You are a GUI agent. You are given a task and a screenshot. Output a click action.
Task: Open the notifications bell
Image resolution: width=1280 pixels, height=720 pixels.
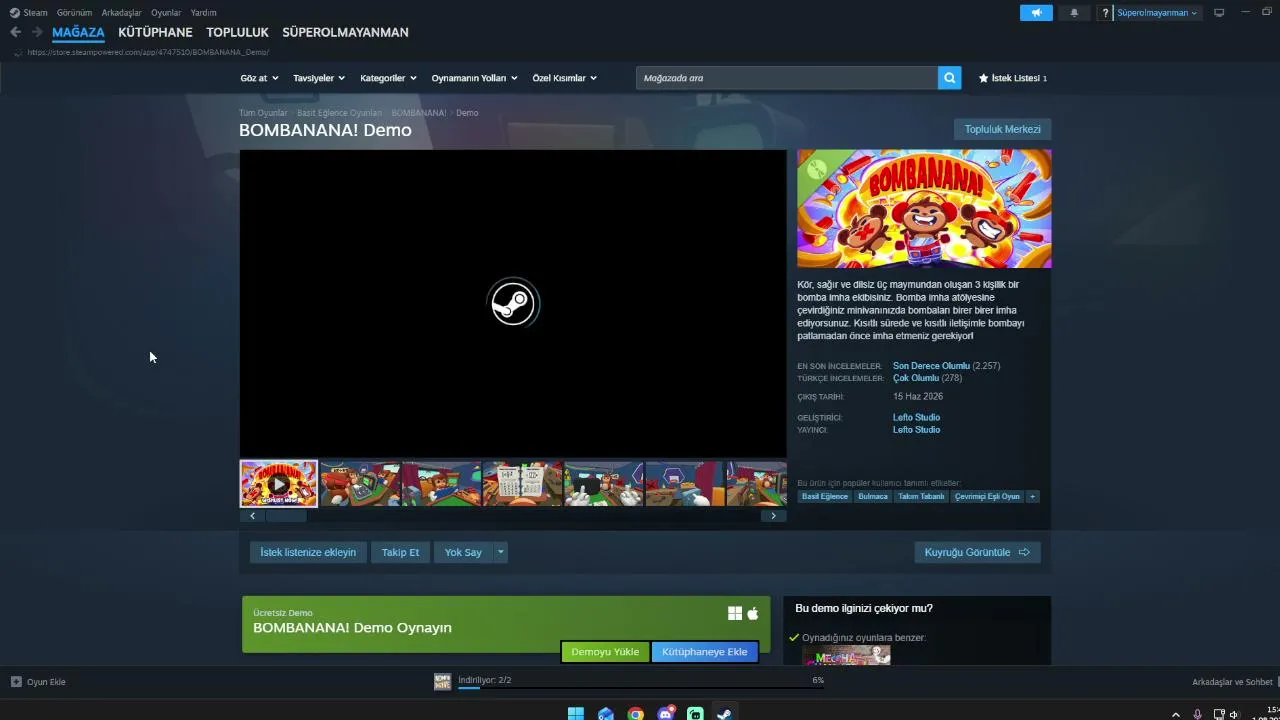click(x=1074, y=13)
